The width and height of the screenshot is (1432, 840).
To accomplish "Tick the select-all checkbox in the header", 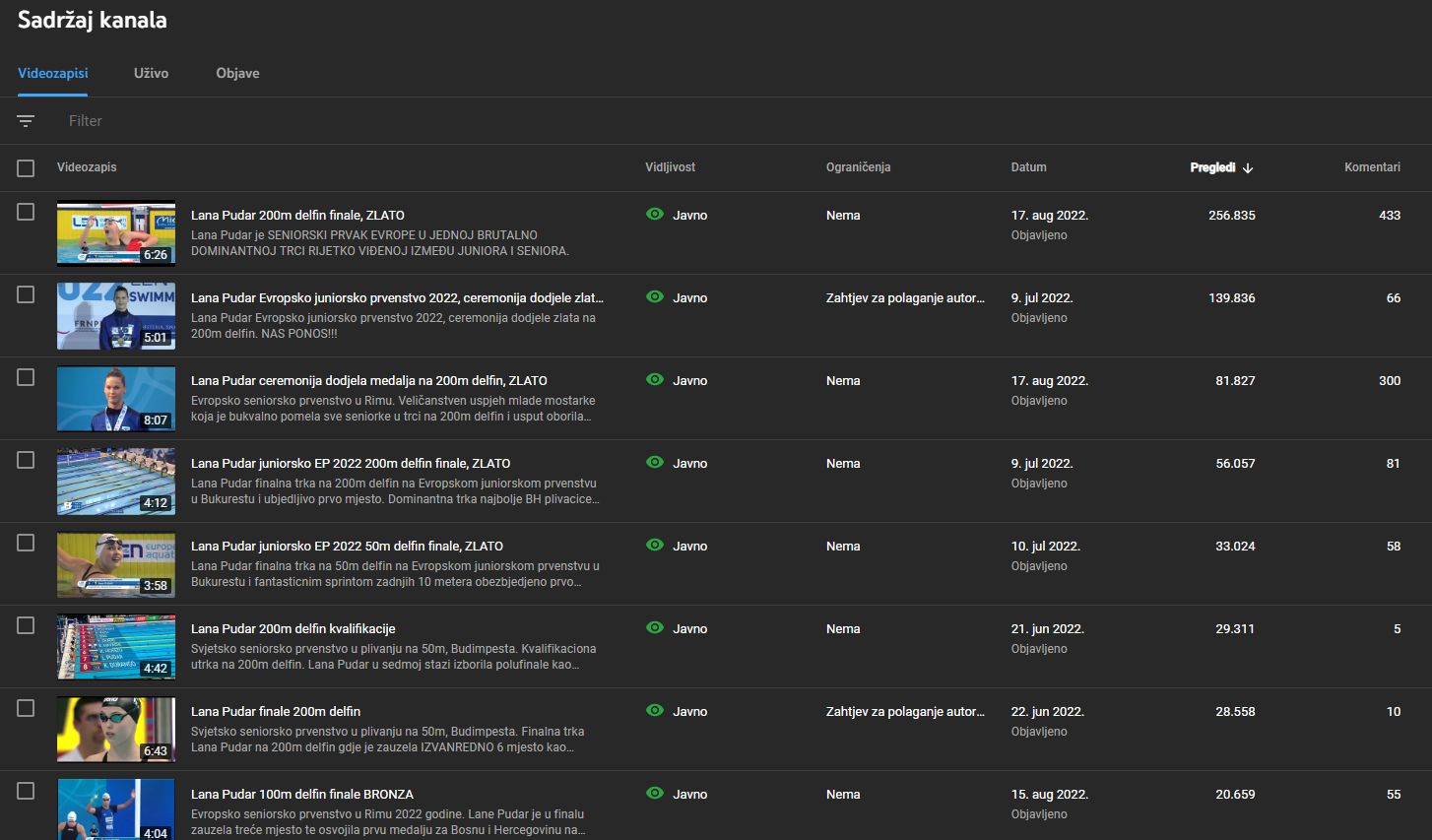I will click(x=26, y=168).
